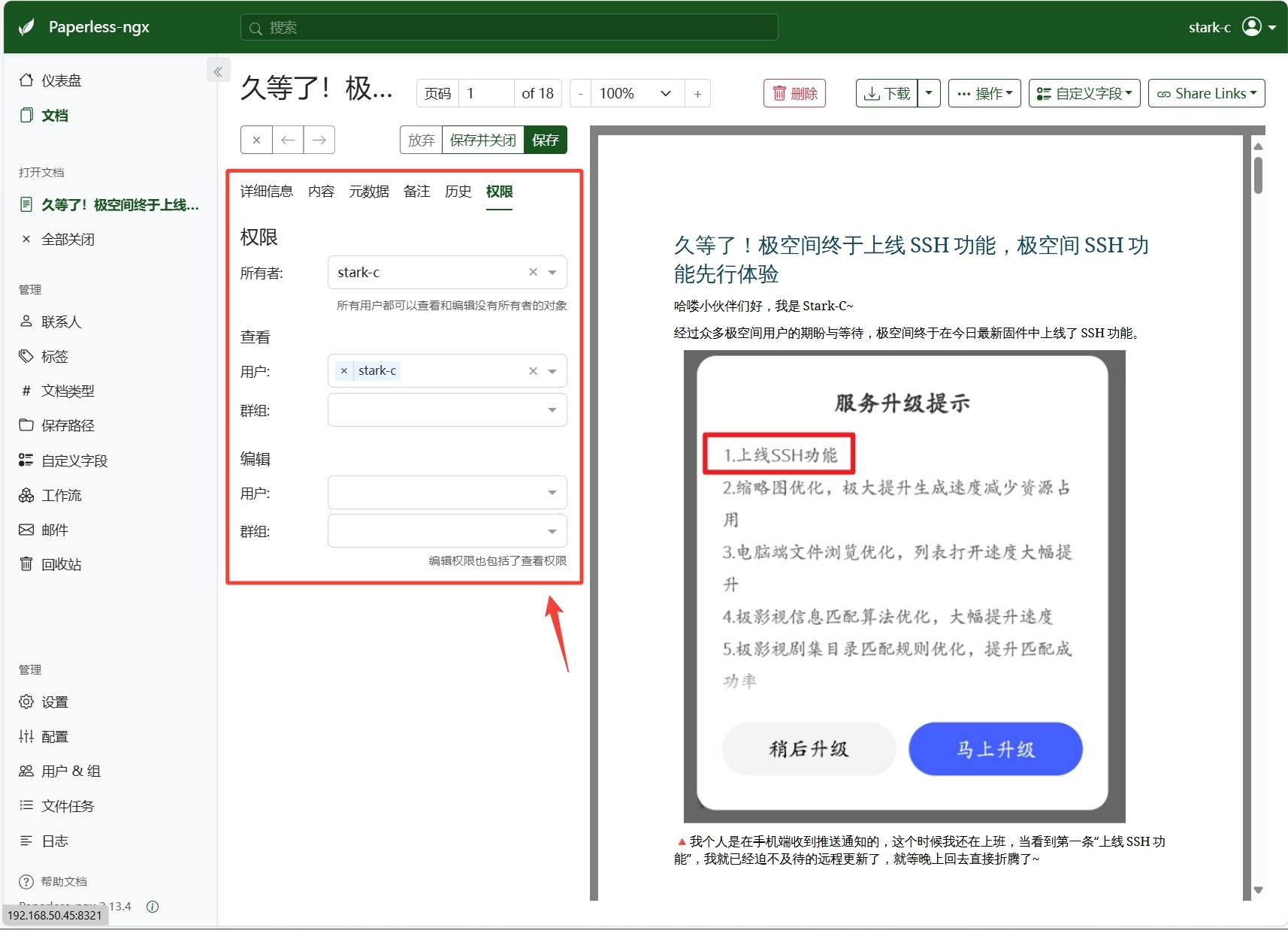Open the 编辑 用户 dropdown
The image size is (1288, 930).
[447, 493]
